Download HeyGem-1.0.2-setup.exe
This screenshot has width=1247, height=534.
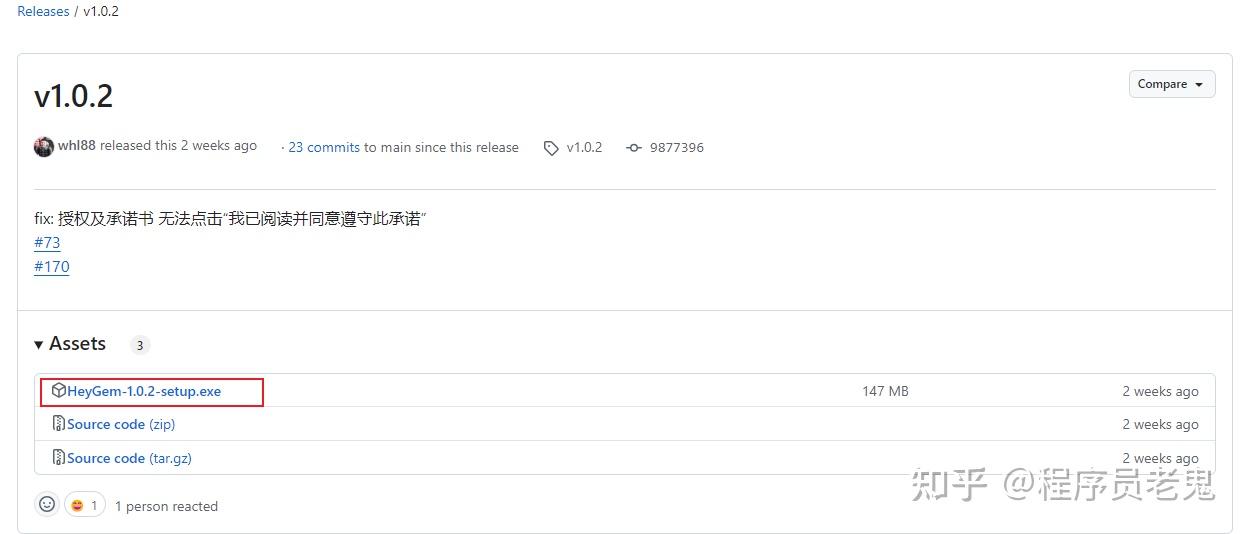[144, 391]
